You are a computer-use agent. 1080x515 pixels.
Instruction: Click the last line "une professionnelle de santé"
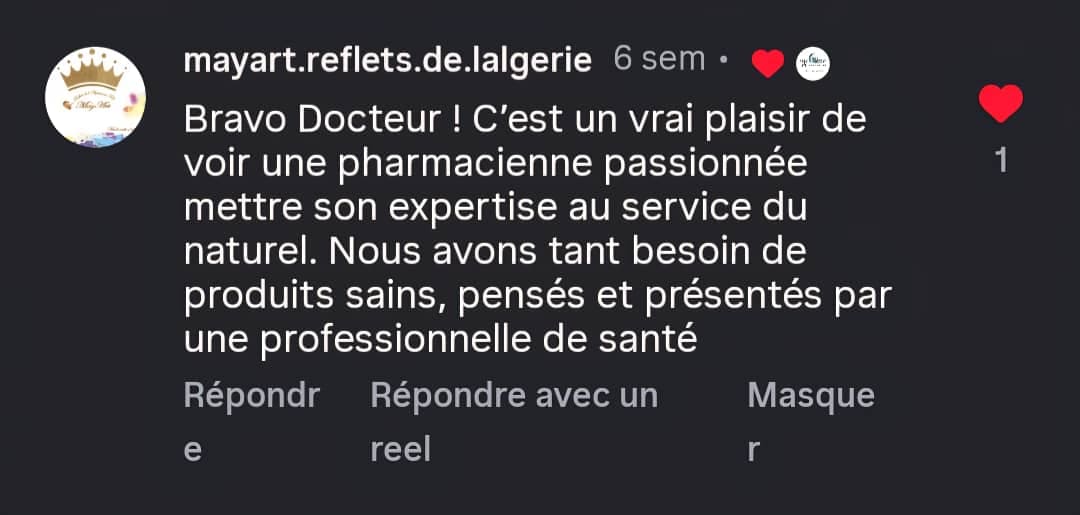coord(440,340)
